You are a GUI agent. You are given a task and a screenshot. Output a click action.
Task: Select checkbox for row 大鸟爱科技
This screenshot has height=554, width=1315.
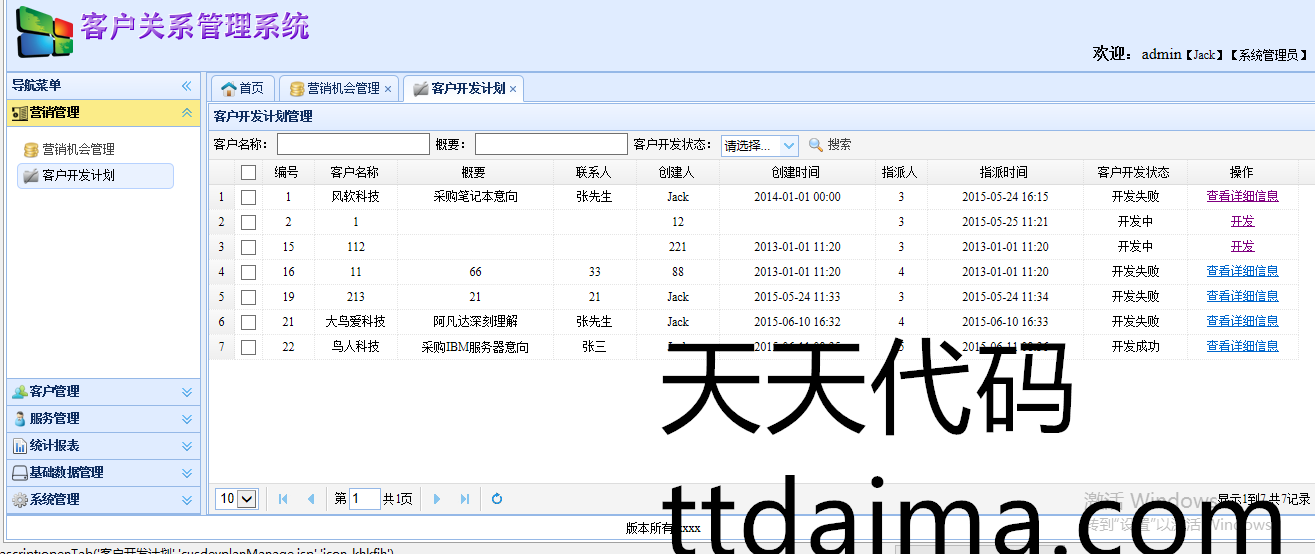pyautogui.click(x=248, y=322)
